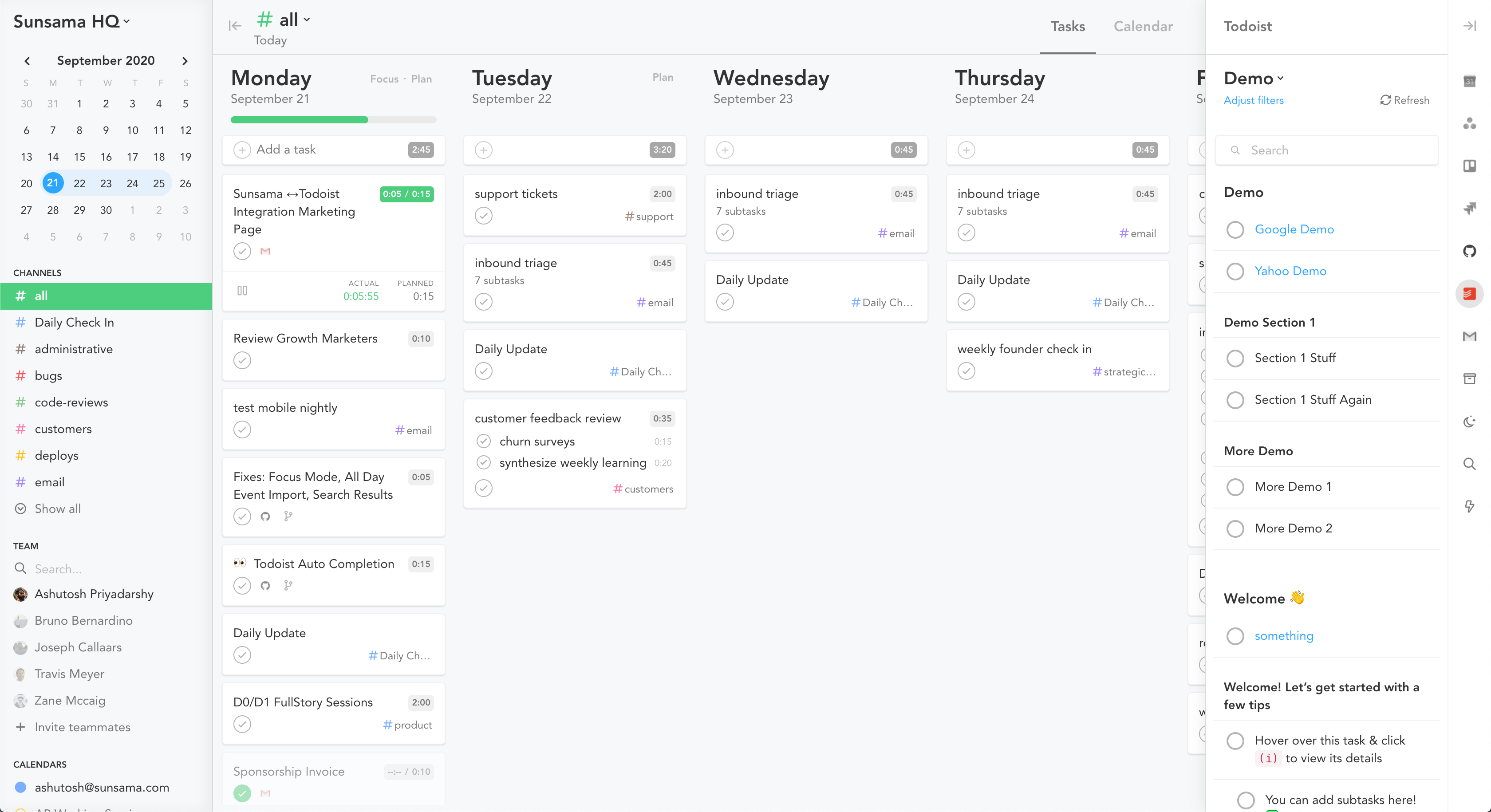Click Focus link on Monday
Viewport: 1491px width, 812px height.
384,79
